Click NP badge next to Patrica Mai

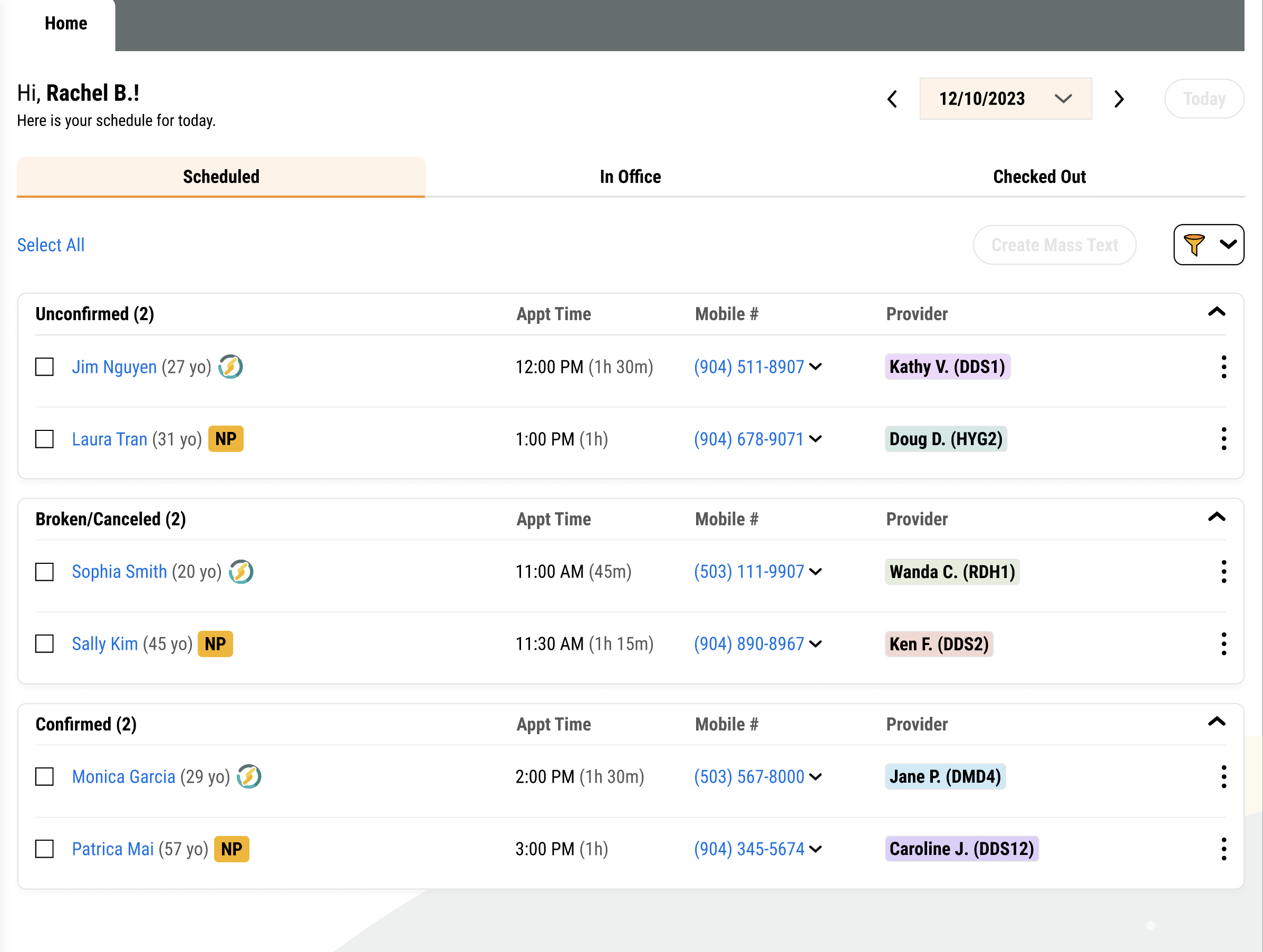pos(232,849)
